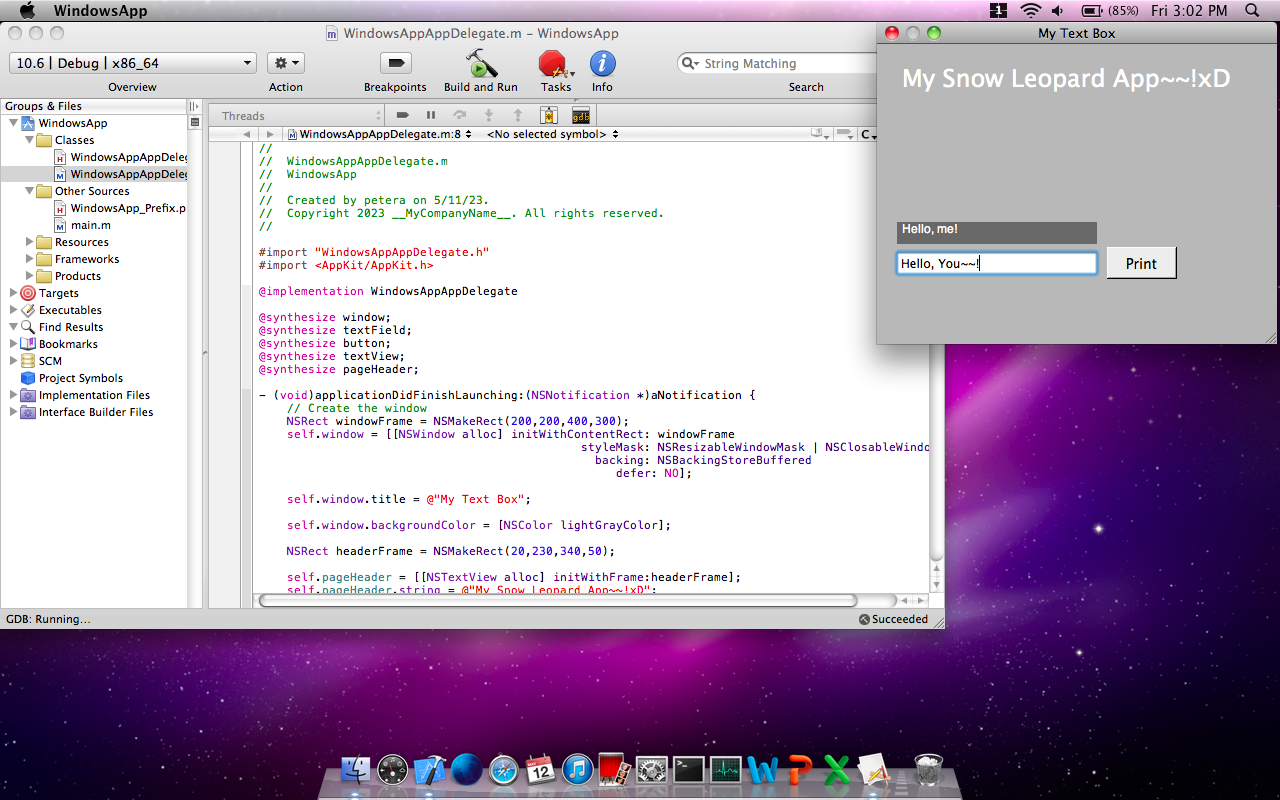Expand the Targets group
Image resolution: width=1280 pixels, height=800 pixels.
pos(13,293)
